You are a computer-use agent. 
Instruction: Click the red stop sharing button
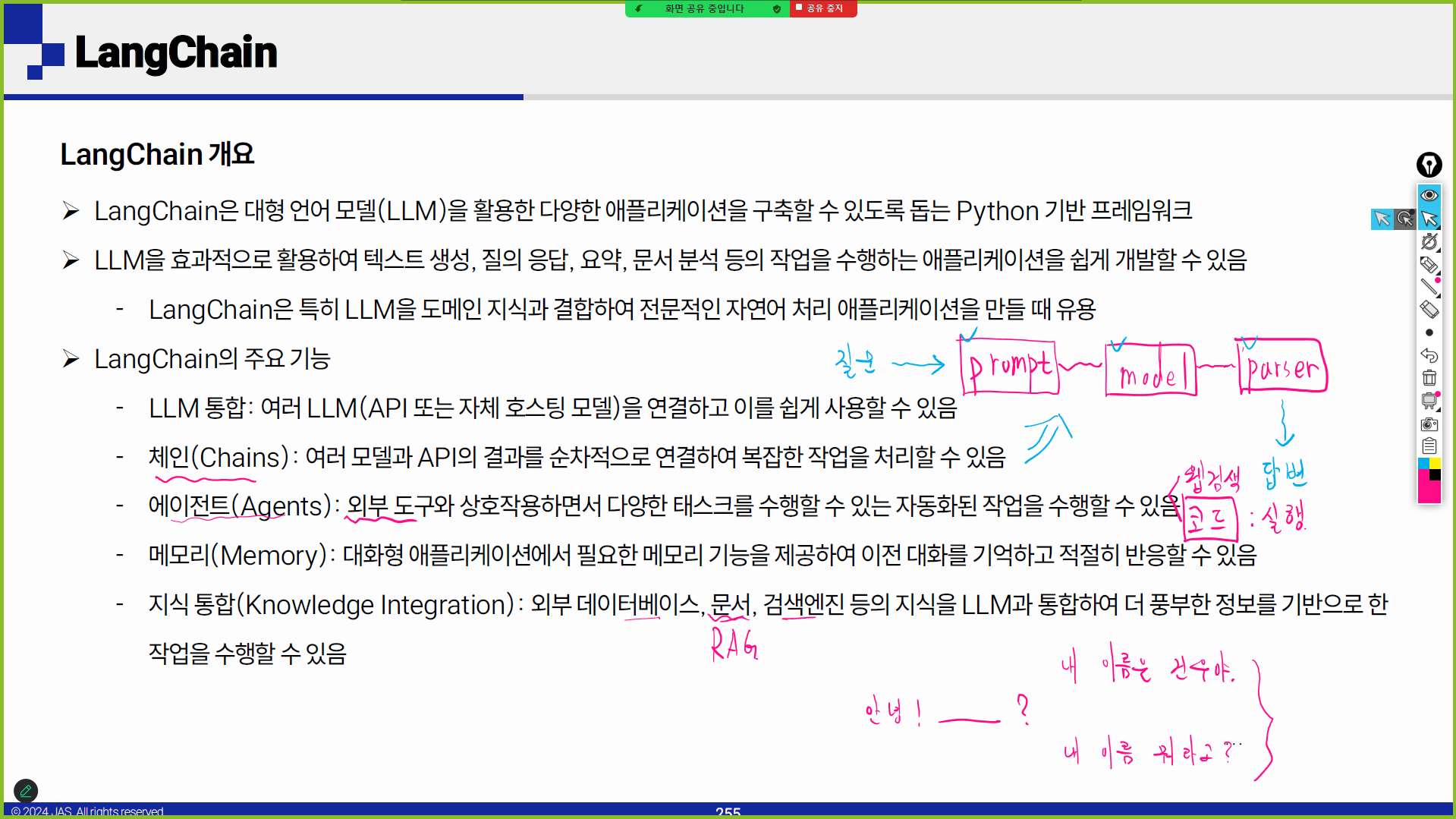(x=822, y=8)
